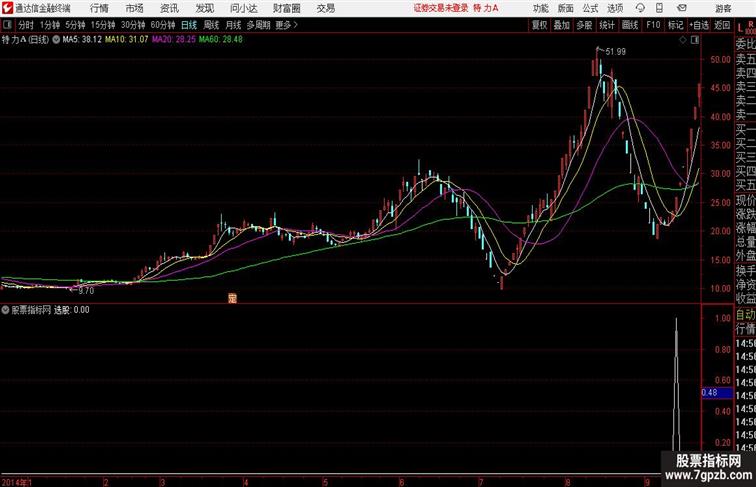Switch to the 周线 weekly tab
This screenshot has height=487, width=756.
[x=211, y=25]
